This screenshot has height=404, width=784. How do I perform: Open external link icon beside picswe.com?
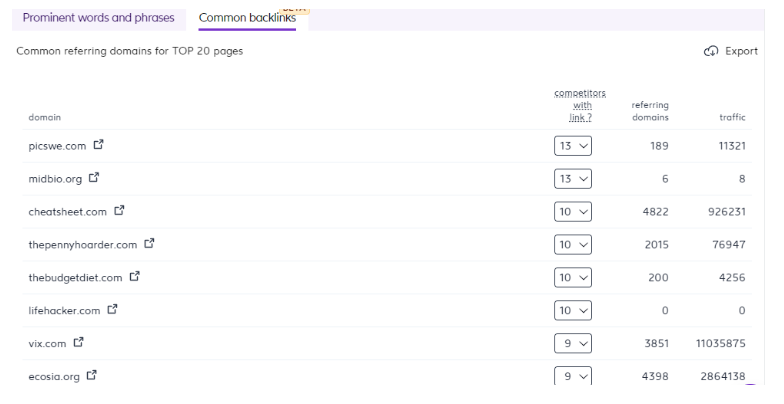click(99, 145)
